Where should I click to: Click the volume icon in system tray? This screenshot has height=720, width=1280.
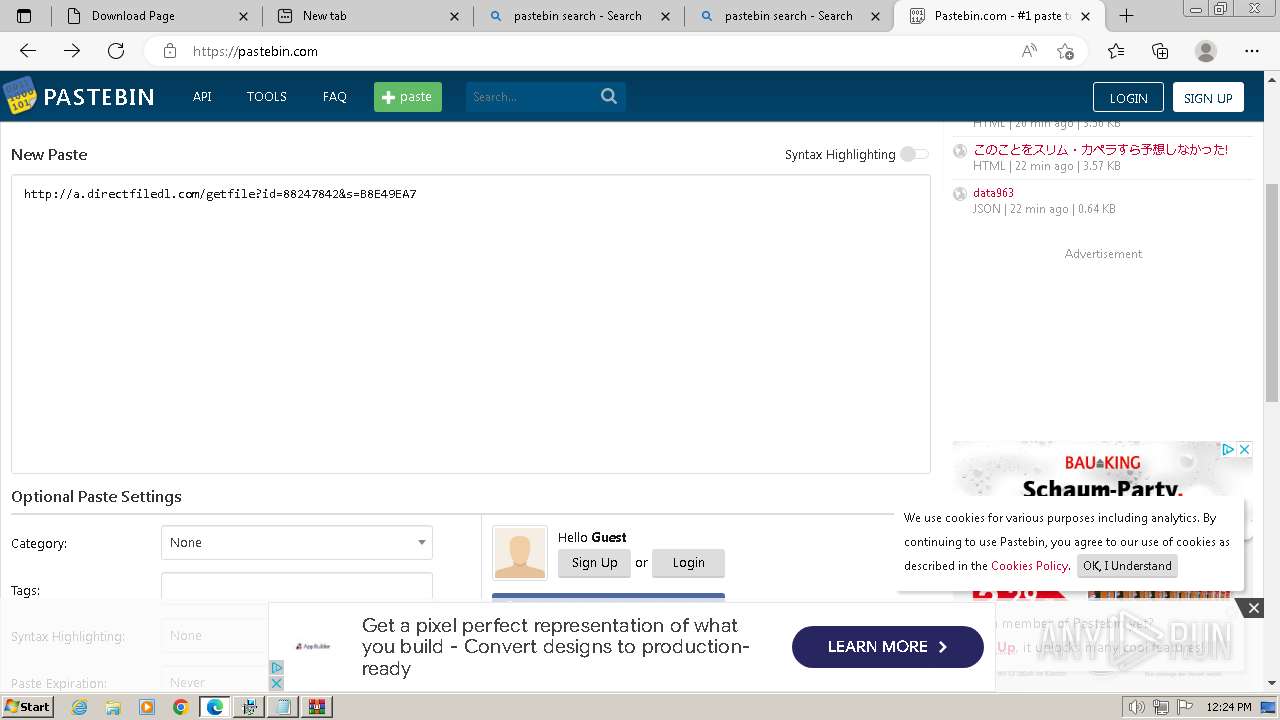pyautogui.click(x=1136, y=707)
